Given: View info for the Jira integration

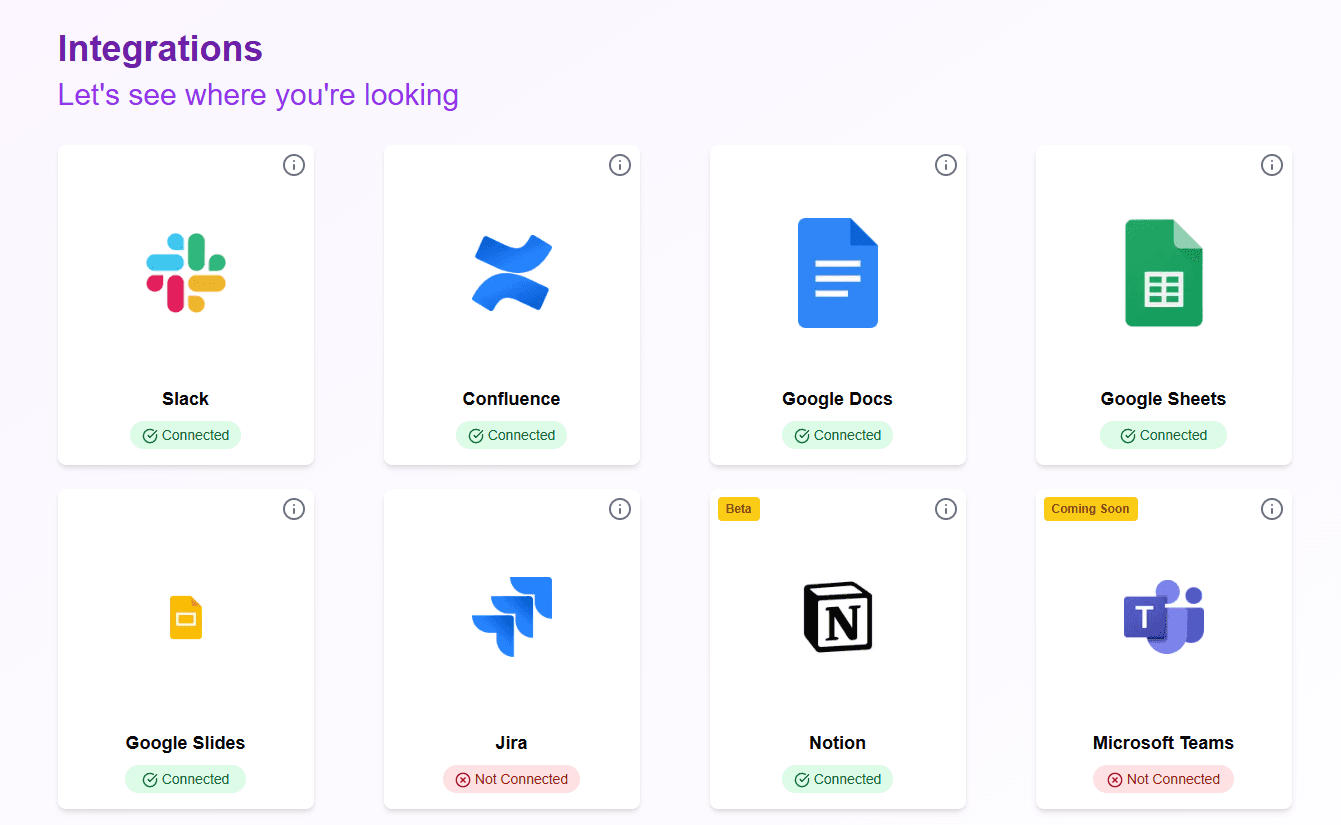Looking at the screenshot, I should click(x=620, y=509).
